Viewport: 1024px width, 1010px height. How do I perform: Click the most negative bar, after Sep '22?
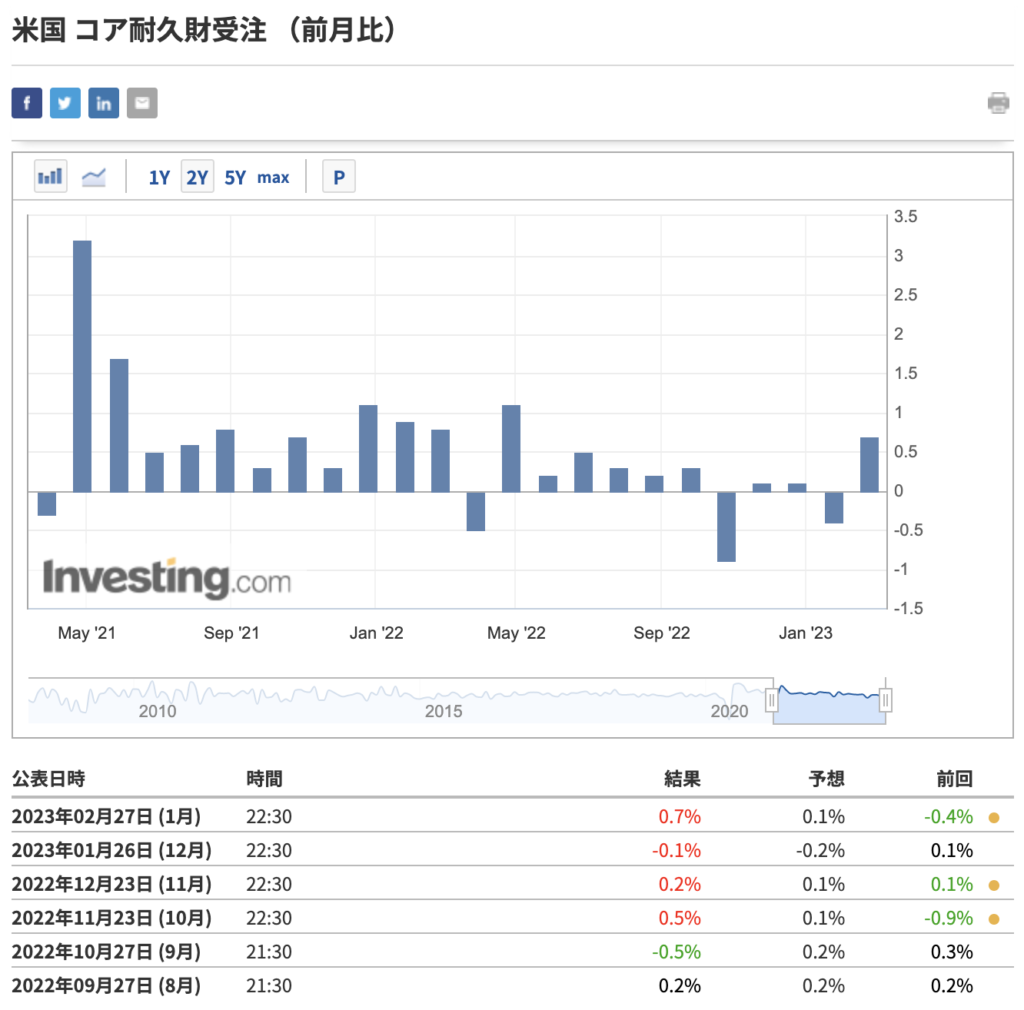tap(726, 526)
